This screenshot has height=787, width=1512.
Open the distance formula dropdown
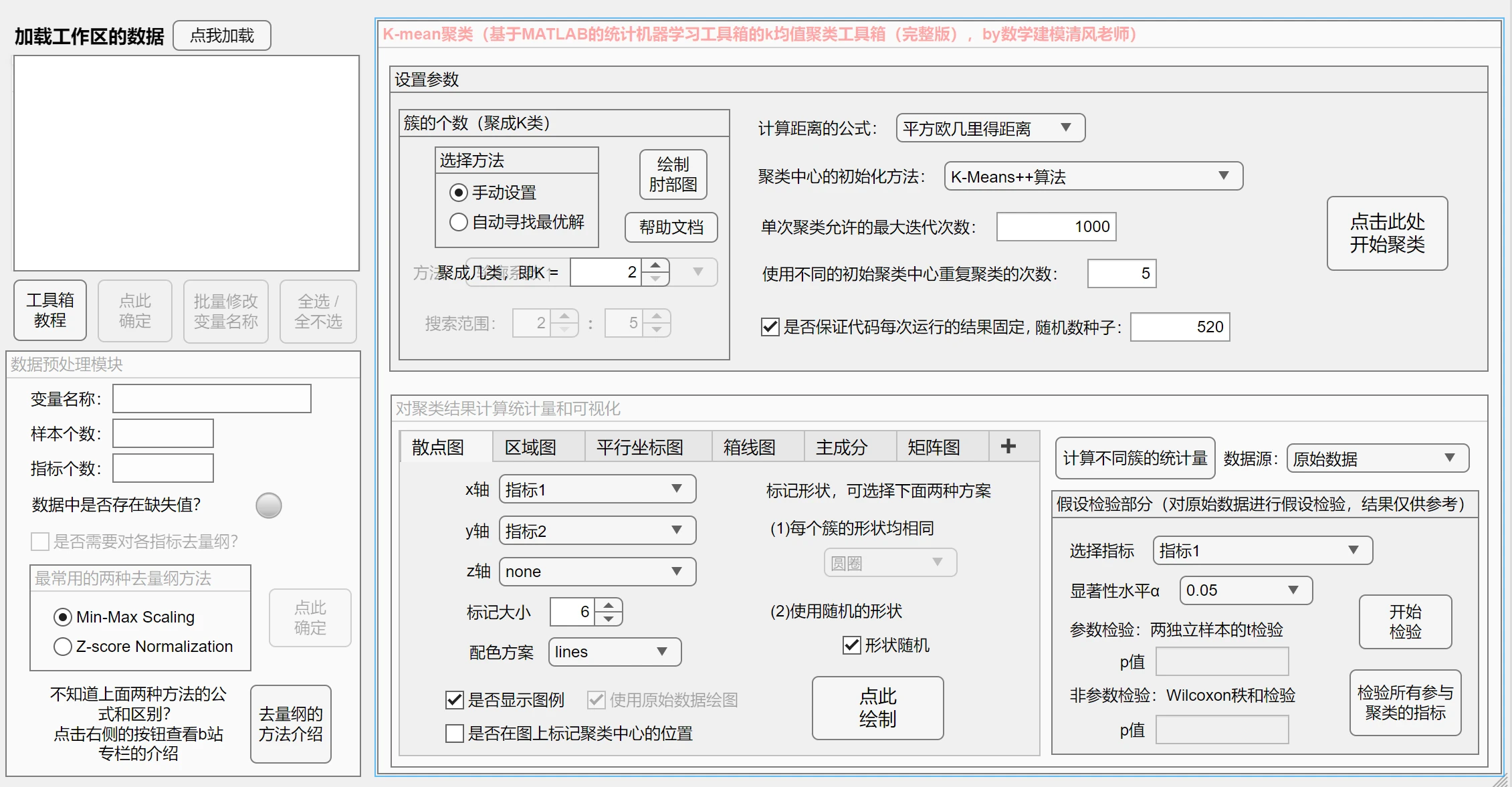tap(990, 128)
